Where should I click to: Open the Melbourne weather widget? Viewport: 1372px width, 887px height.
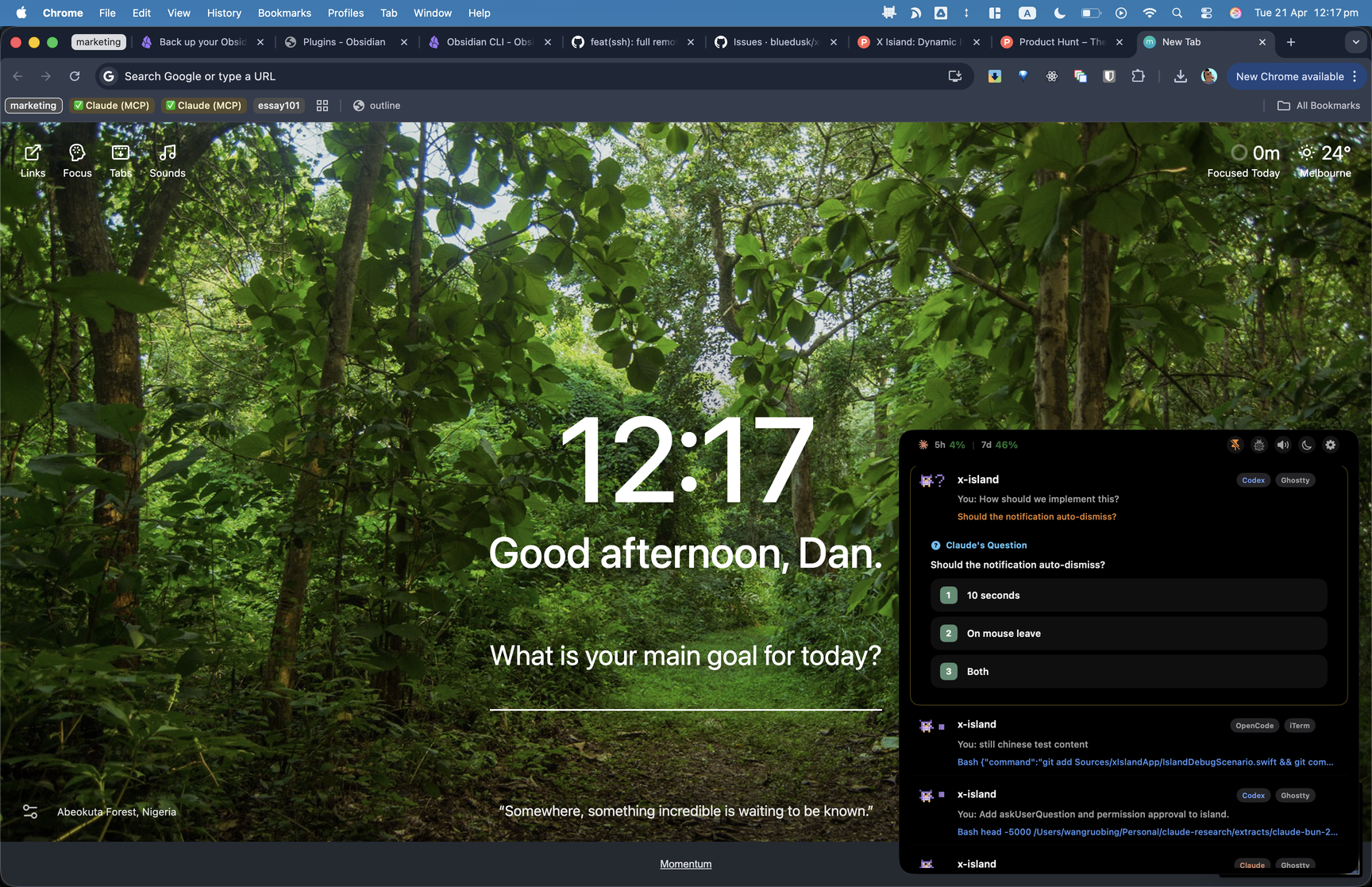pyautogui.click(x=1324, y=160)
